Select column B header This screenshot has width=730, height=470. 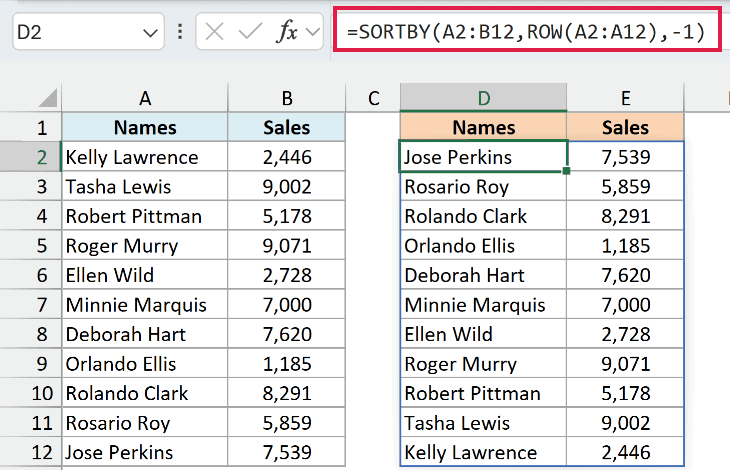[x=287, y=98]
